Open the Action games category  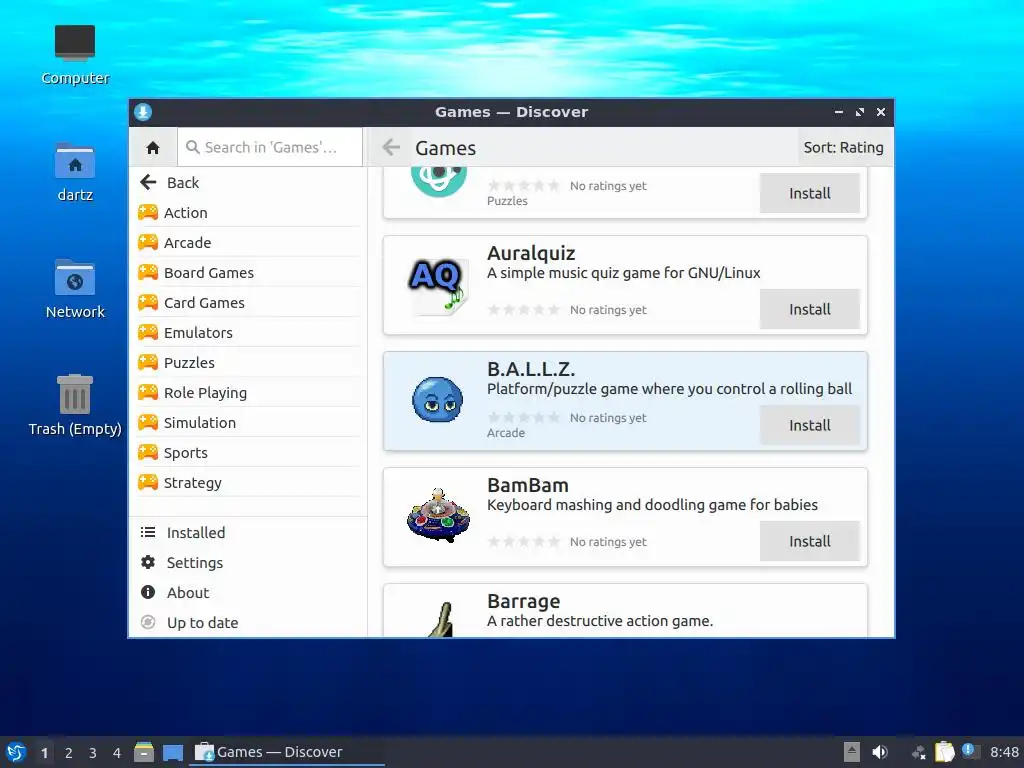tap(248, 212)
